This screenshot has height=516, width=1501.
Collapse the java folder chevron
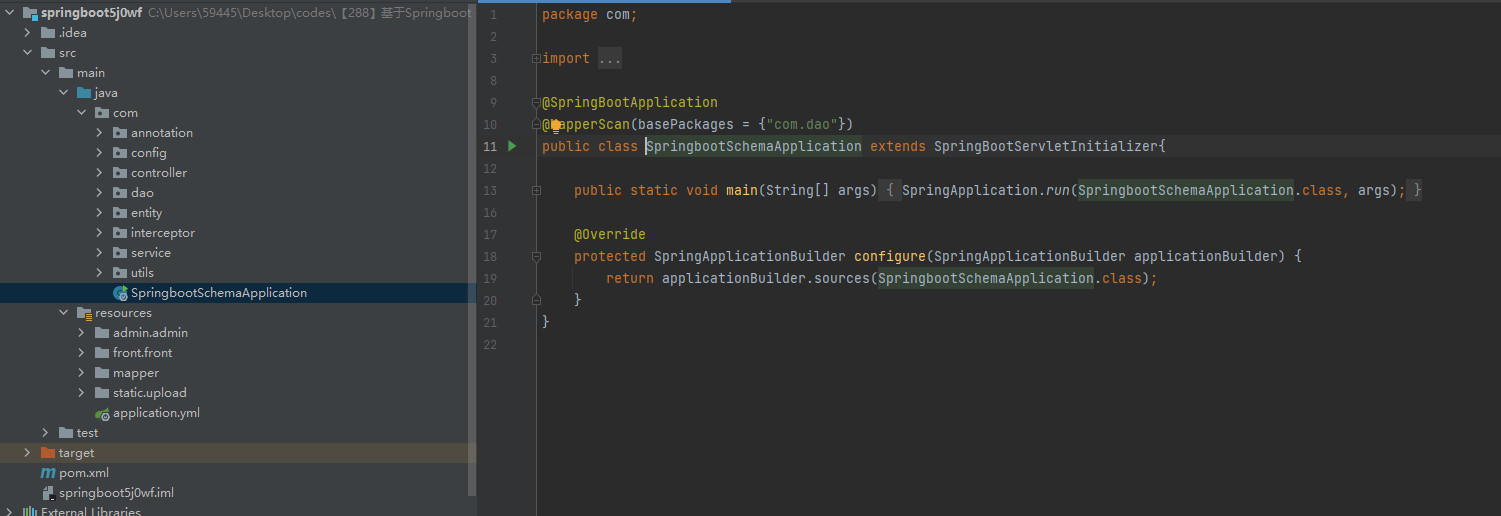64,93
